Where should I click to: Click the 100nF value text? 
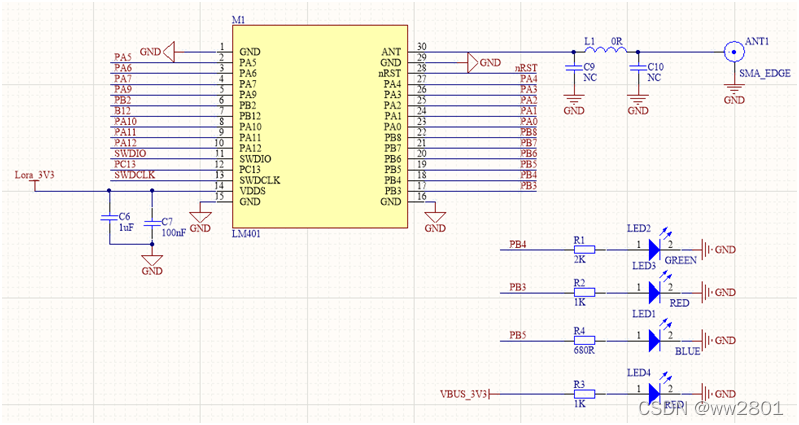coord(173,233)
